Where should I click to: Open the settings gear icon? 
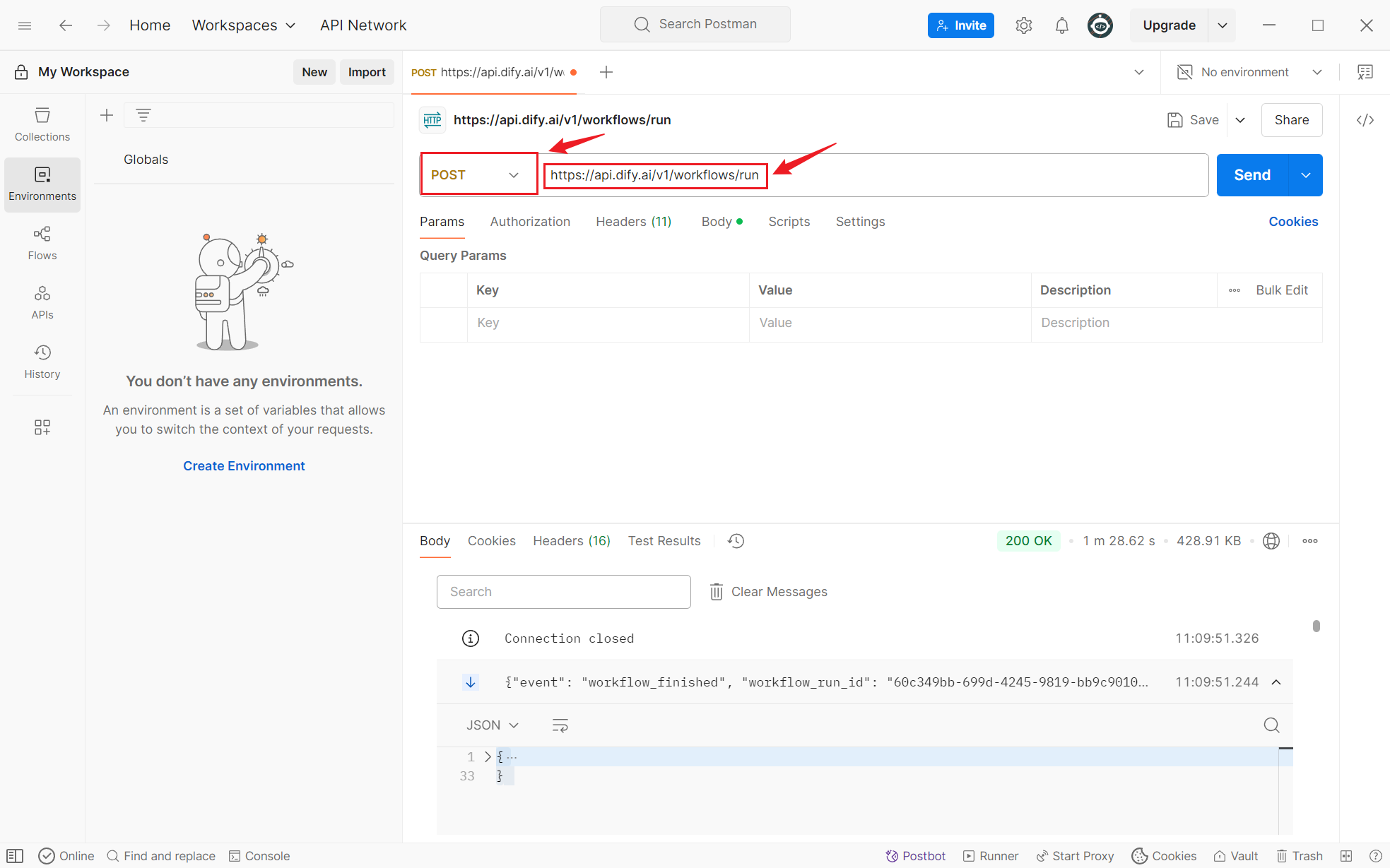(1024, 25)
